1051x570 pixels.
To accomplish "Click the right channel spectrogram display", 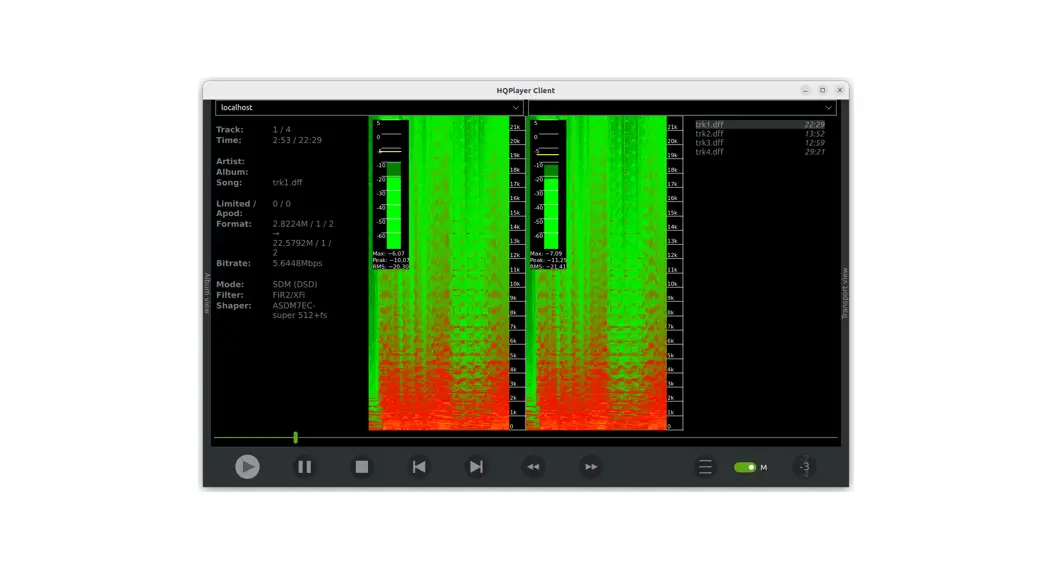I will coord(597,273).
